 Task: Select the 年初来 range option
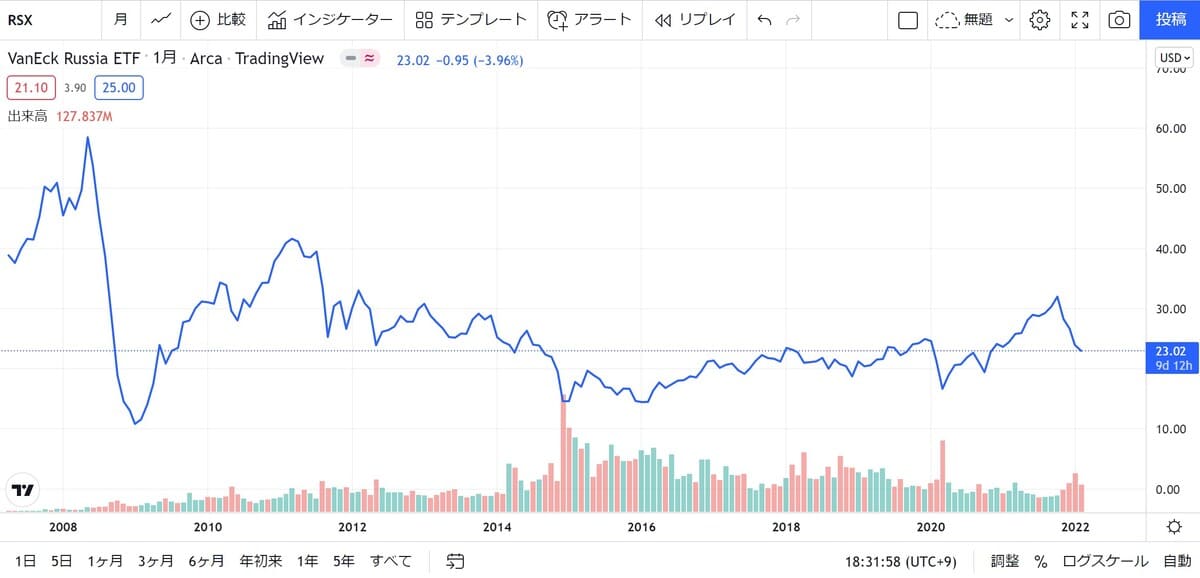260,561
